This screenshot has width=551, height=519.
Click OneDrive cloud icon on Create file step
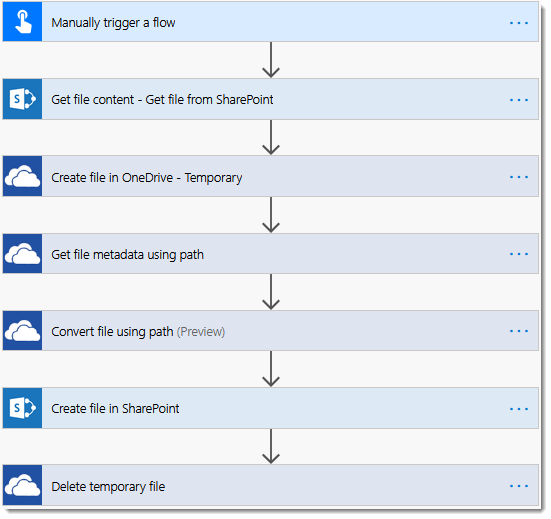22,177
